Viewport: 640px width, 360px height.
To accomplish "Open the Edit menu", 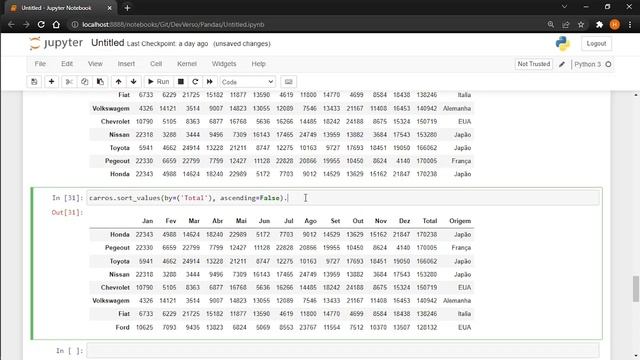I will tap(67, 64).
